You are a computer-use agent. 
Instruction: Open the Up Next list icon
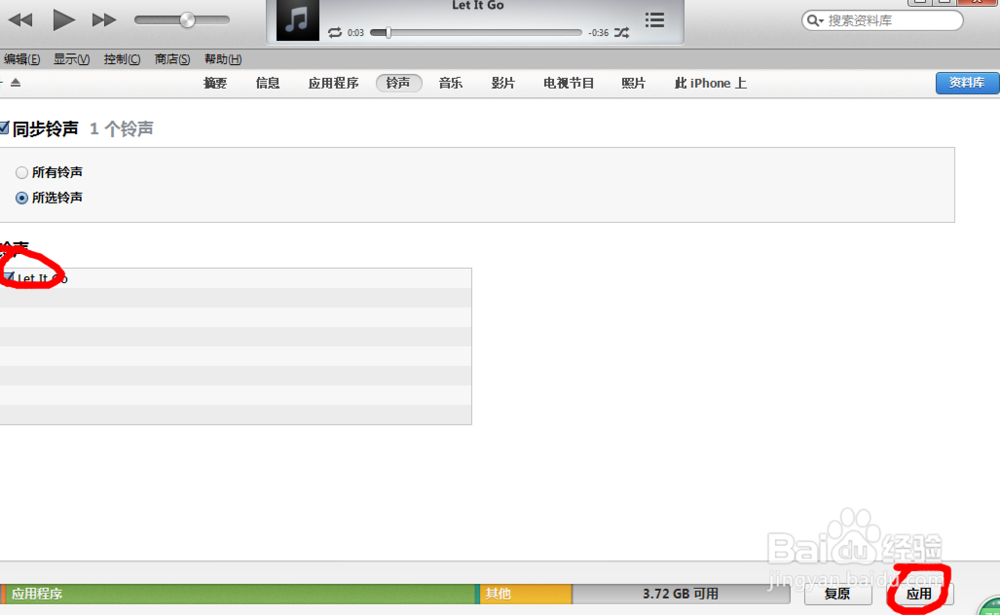click(654, 20)
